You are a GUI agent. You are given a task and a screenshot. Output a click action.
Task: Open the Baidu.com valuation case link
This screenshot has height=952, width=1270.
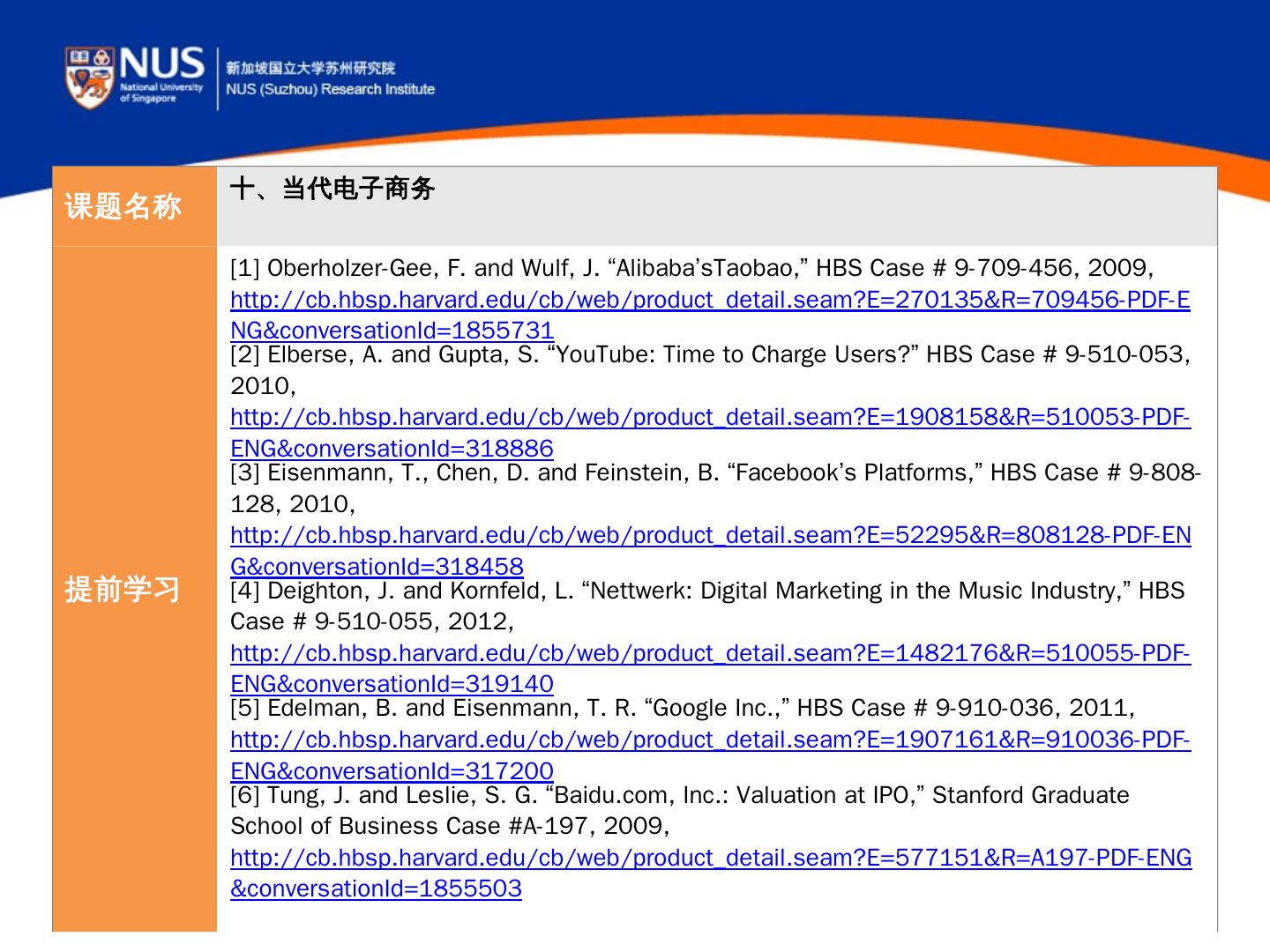(x=711, y=873)
